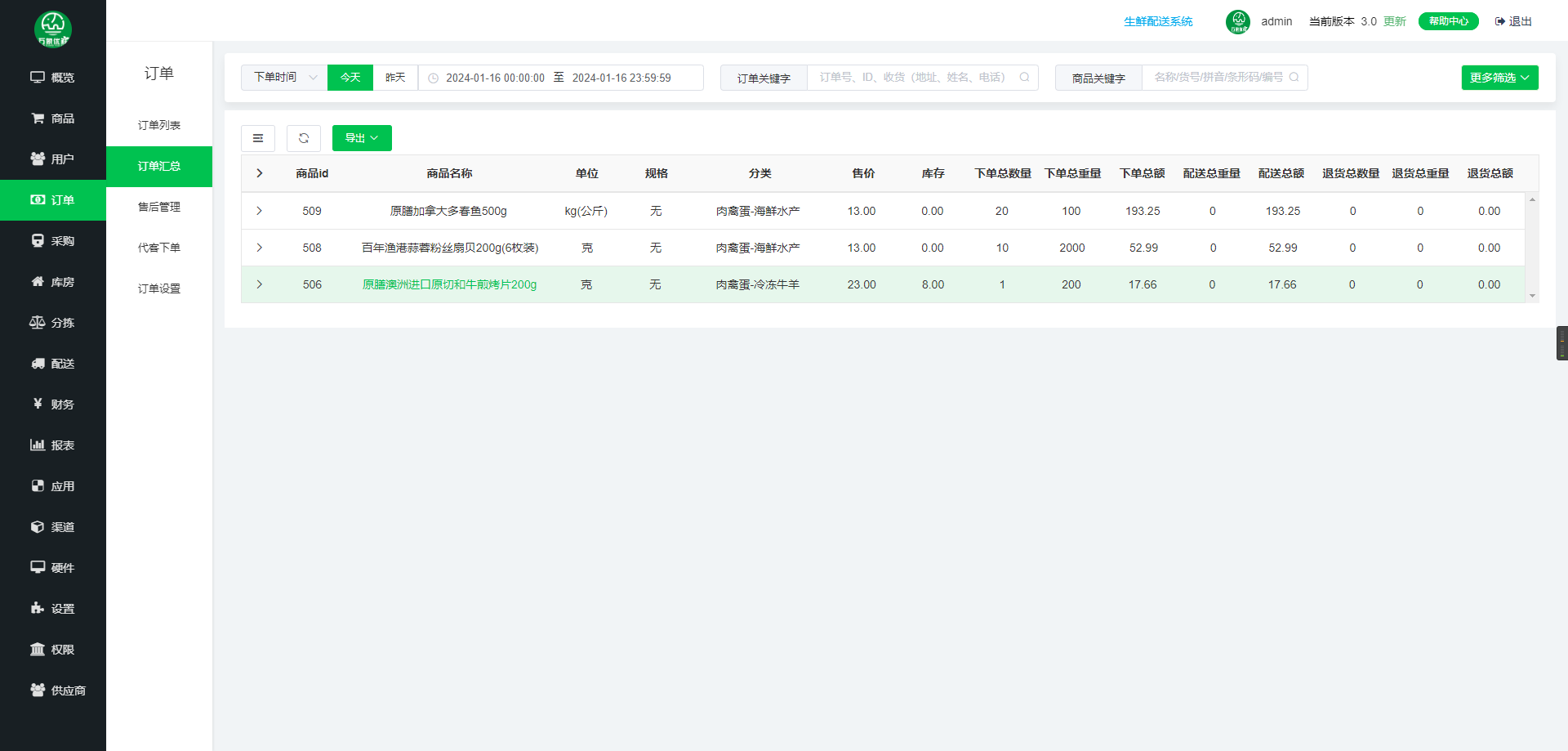Click the 退货总额 column header

[1490, 173]
